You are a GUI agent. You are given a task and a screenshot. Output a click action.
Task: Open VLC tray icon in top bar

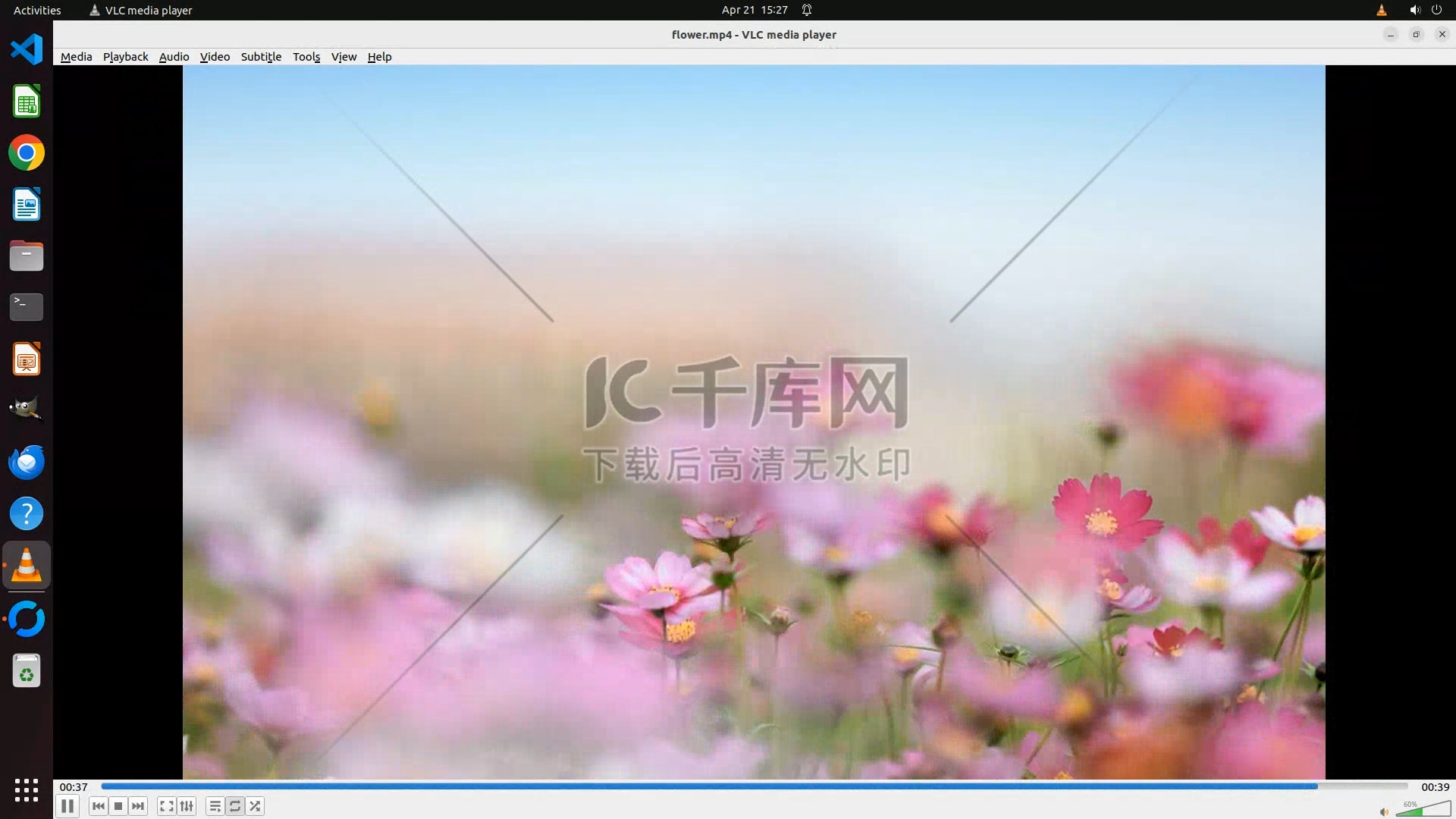point(1381,10)
